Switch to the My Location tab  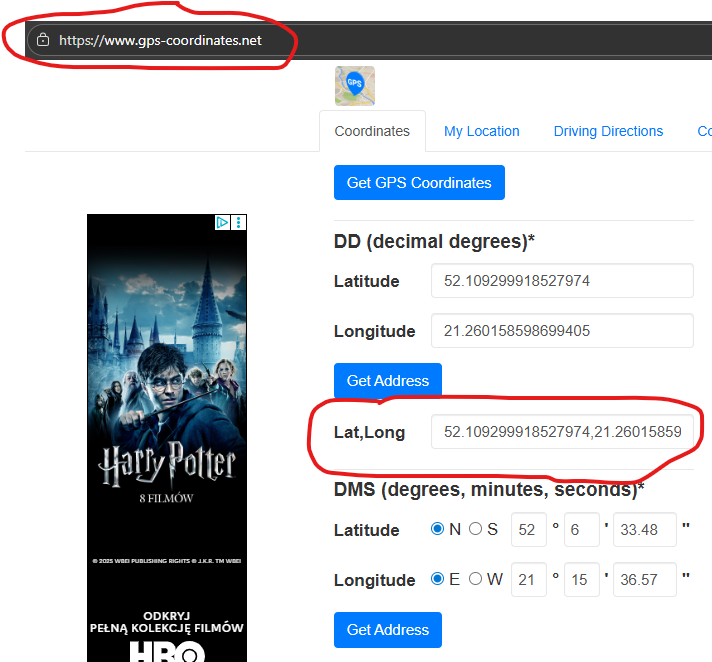pos(481,131)
